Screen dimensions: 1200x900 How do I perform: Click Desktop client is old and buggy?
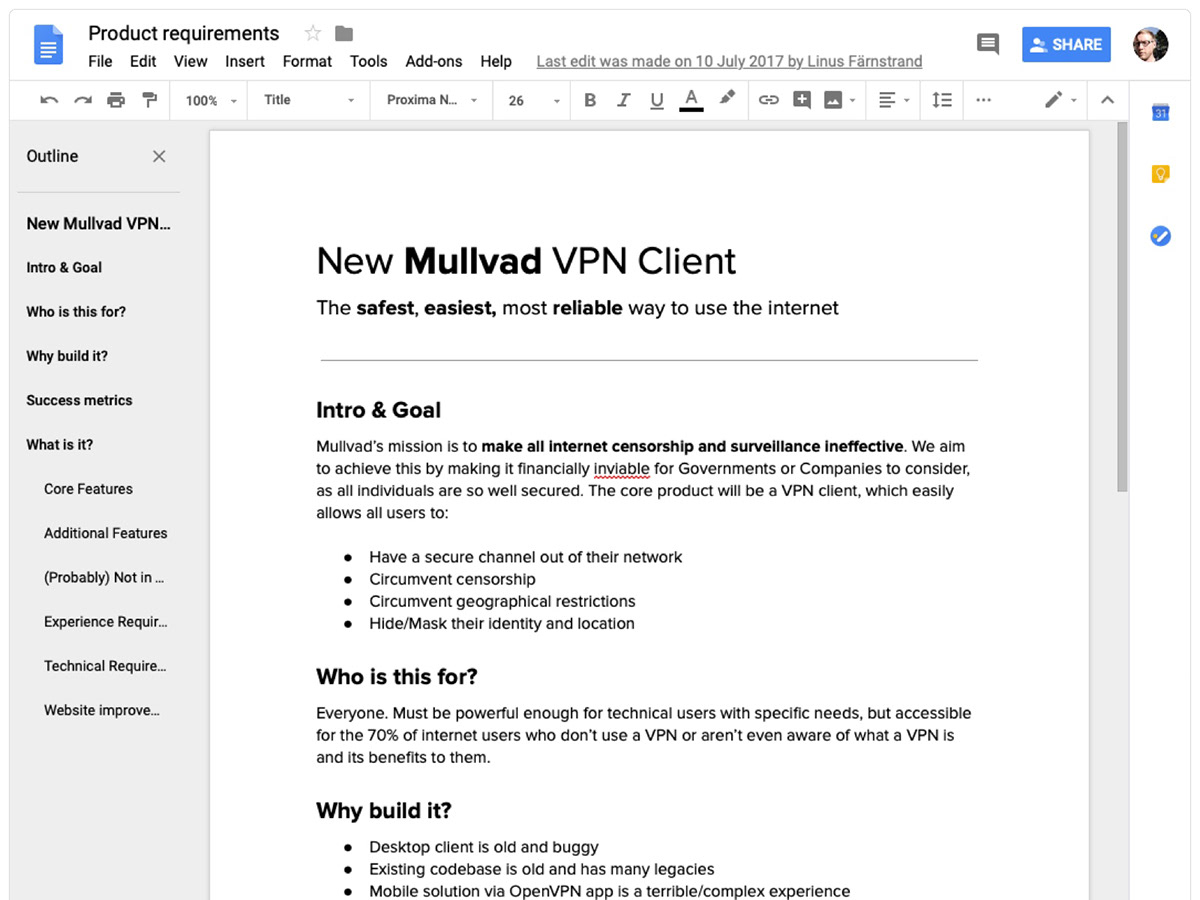point(484,847)
